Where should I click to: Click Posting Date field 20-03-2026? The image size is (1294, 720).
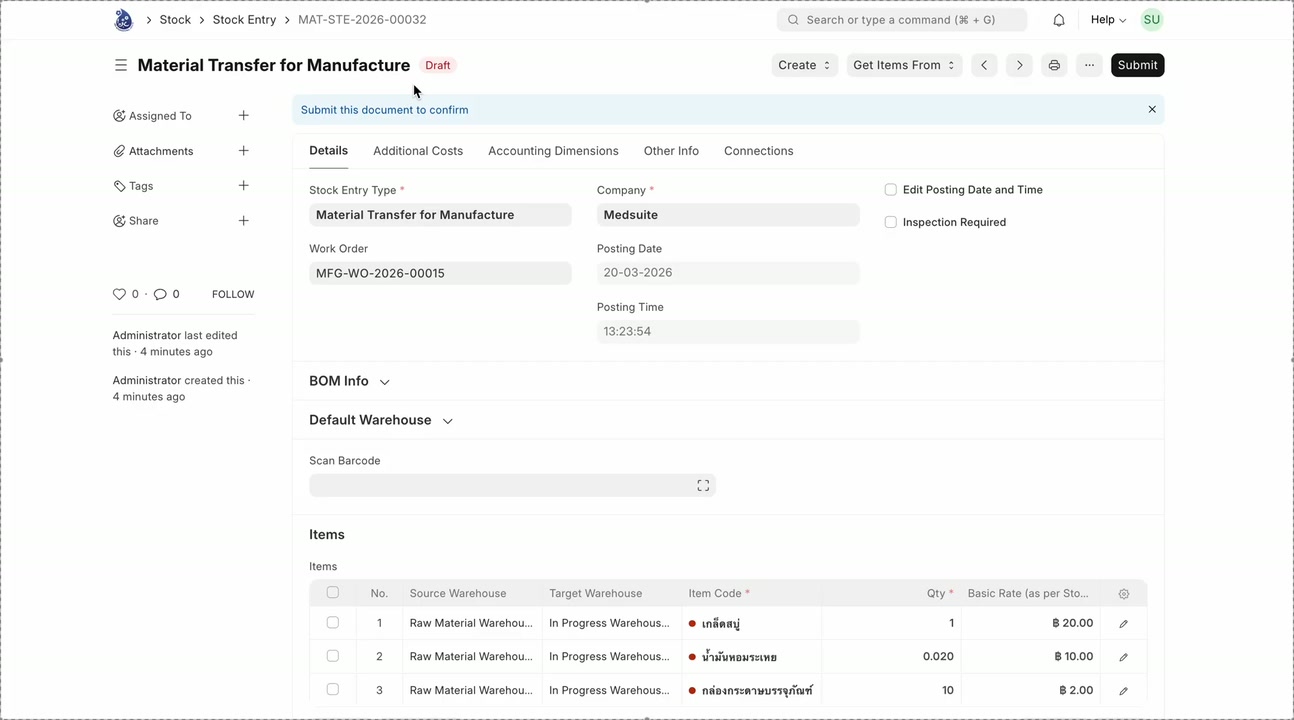728,273
